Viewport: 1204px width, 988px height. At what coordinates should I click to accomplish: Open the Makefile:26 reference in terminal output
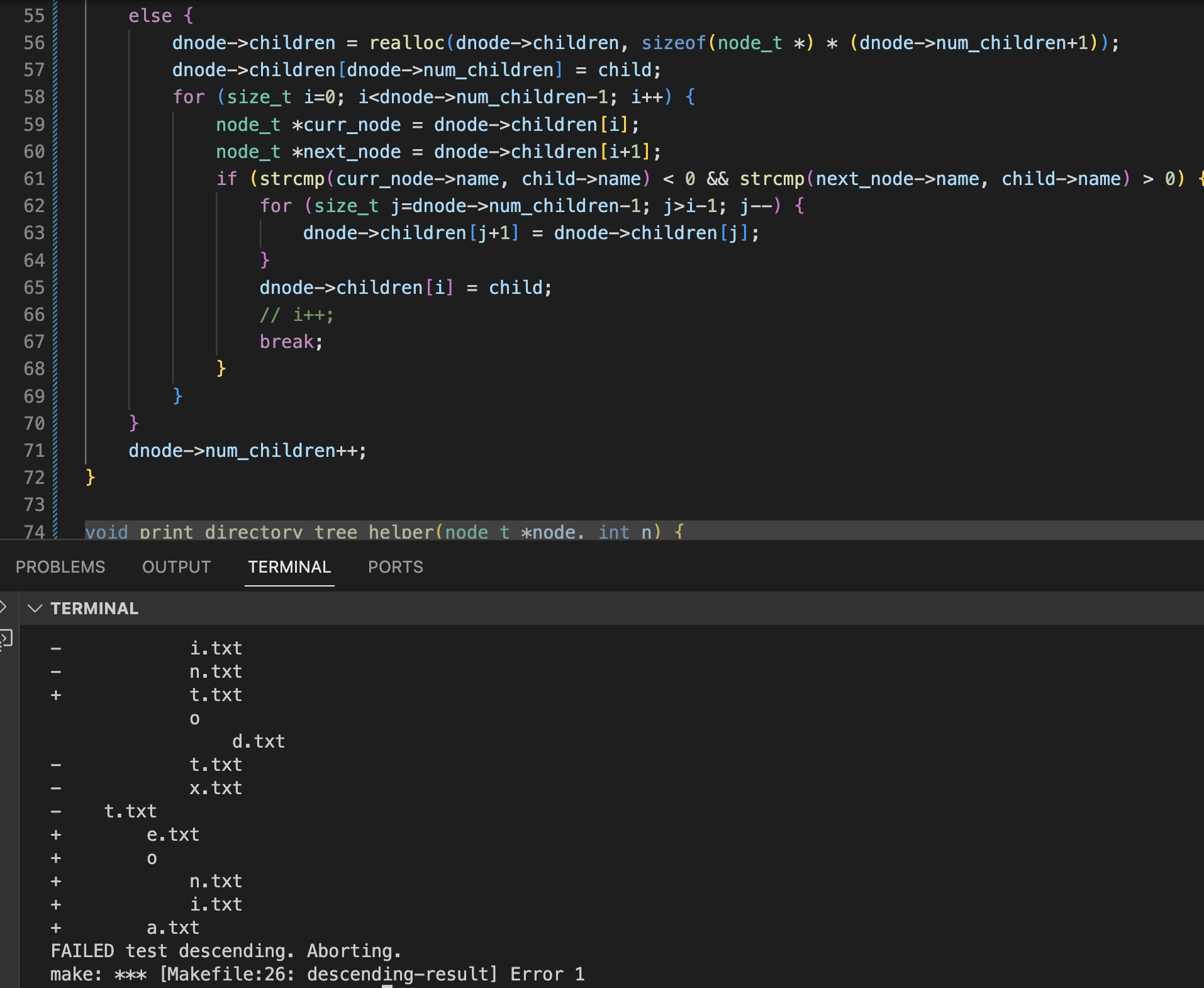click(228, 974)
